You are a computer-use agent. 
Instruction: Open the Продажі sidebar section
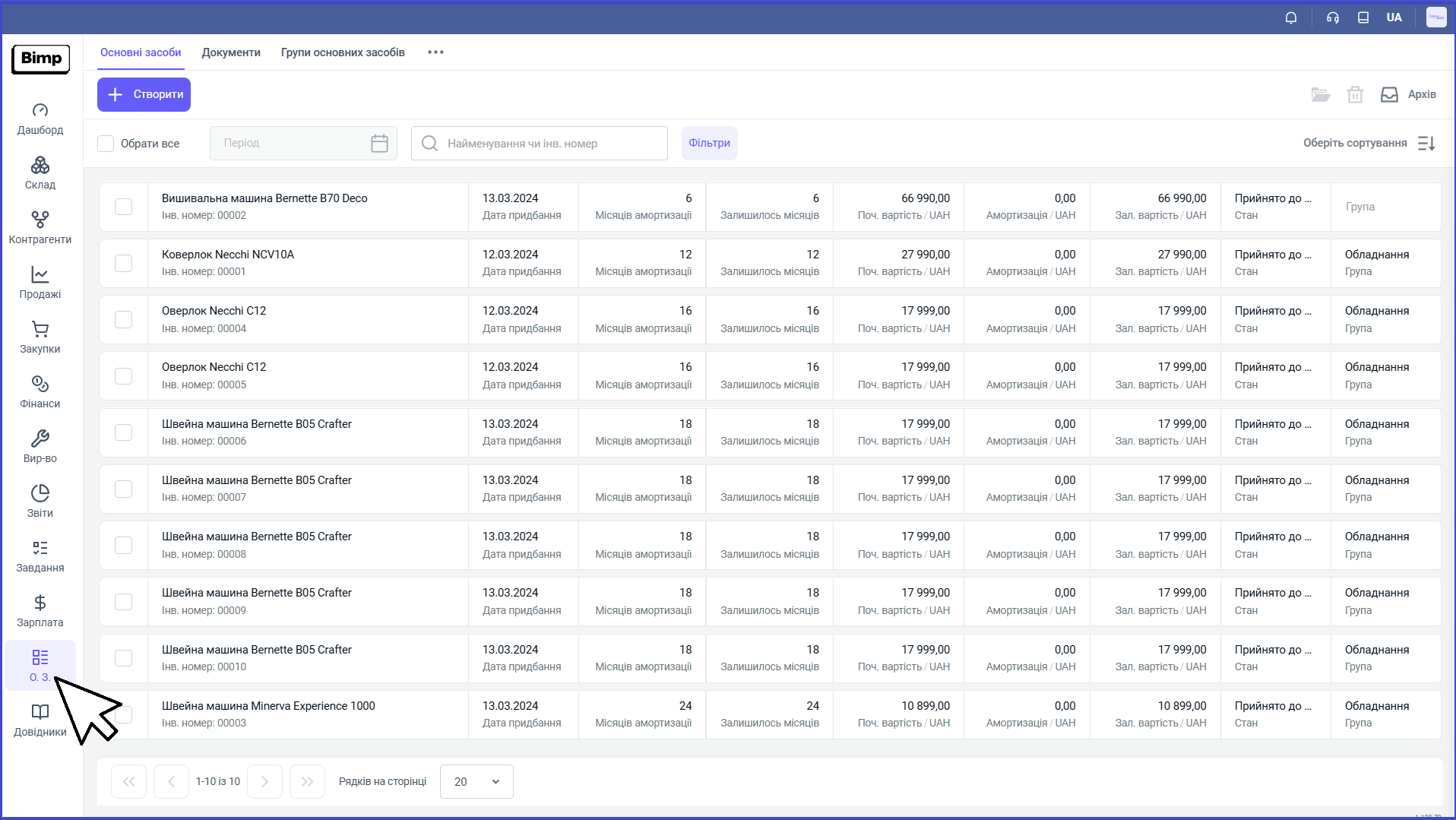40,283
